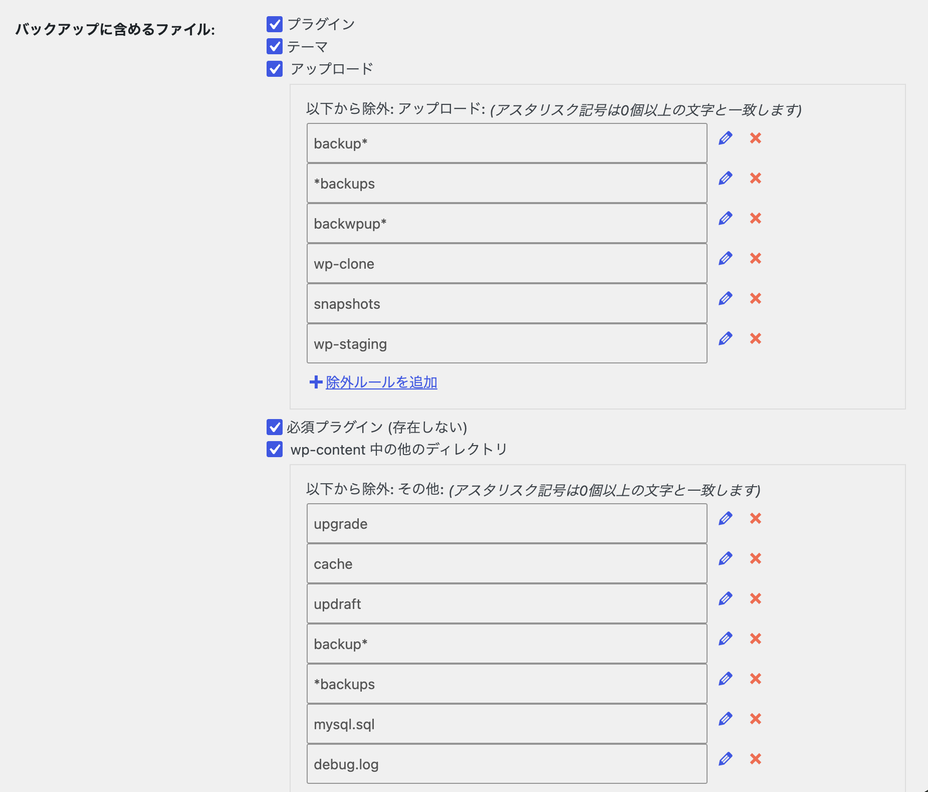The image size is (928, 792).
Task: Remove the others '*backups' exclusion rule
Action: coord(755,679)
